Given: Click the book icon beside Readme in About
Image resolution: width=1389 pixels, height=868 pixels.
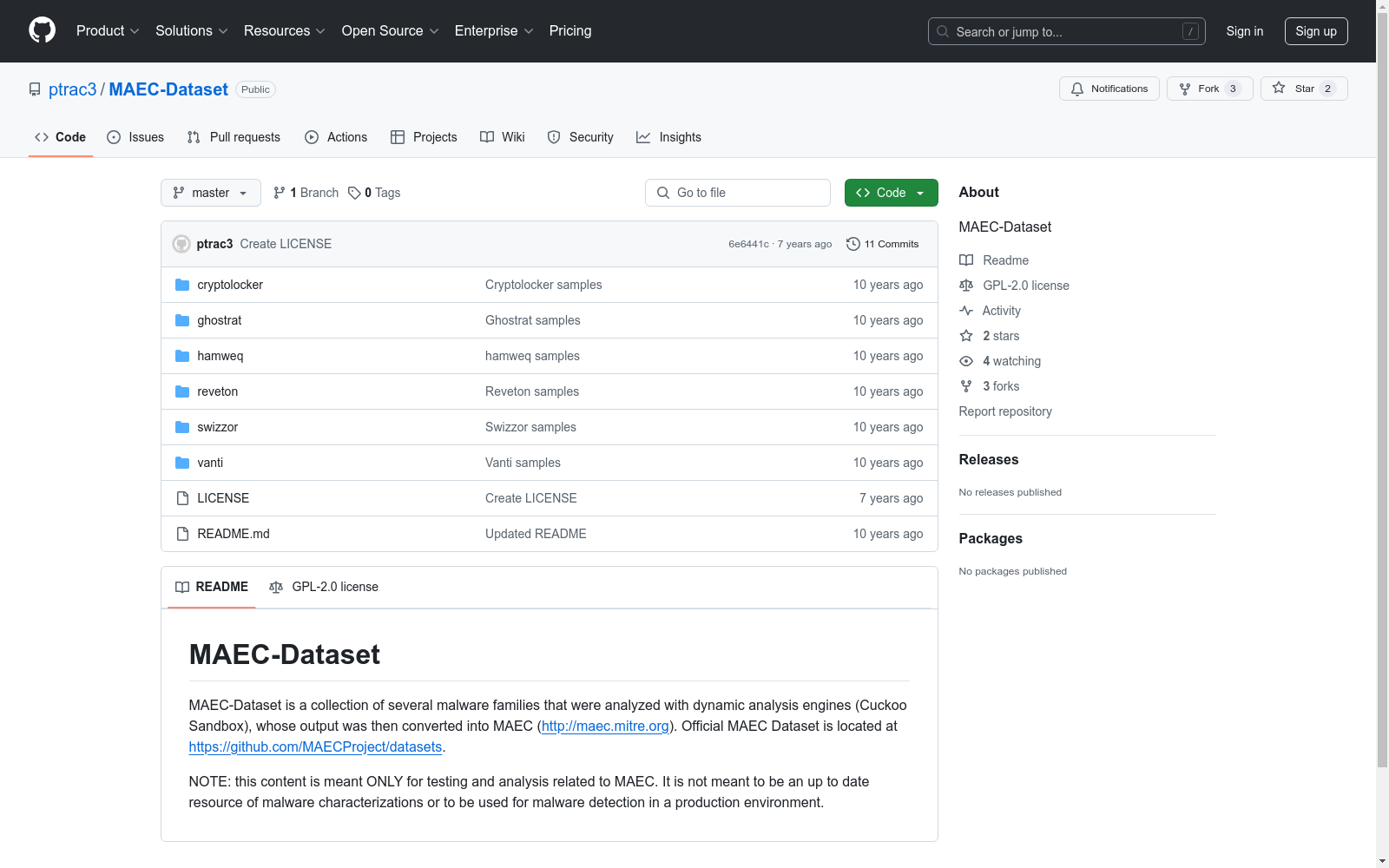Looking at the screenshot, I should click(966, 260).
